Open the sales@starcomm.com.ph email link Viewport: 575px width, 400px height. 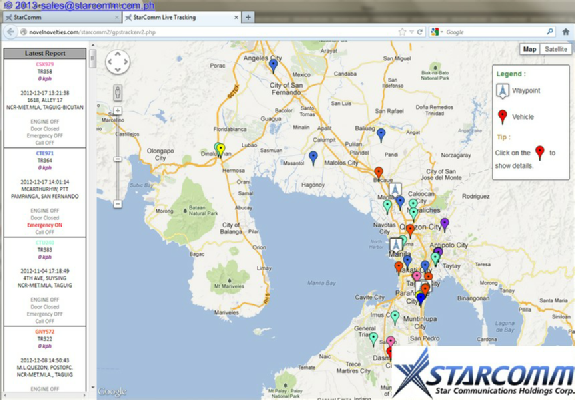(98, 5)
